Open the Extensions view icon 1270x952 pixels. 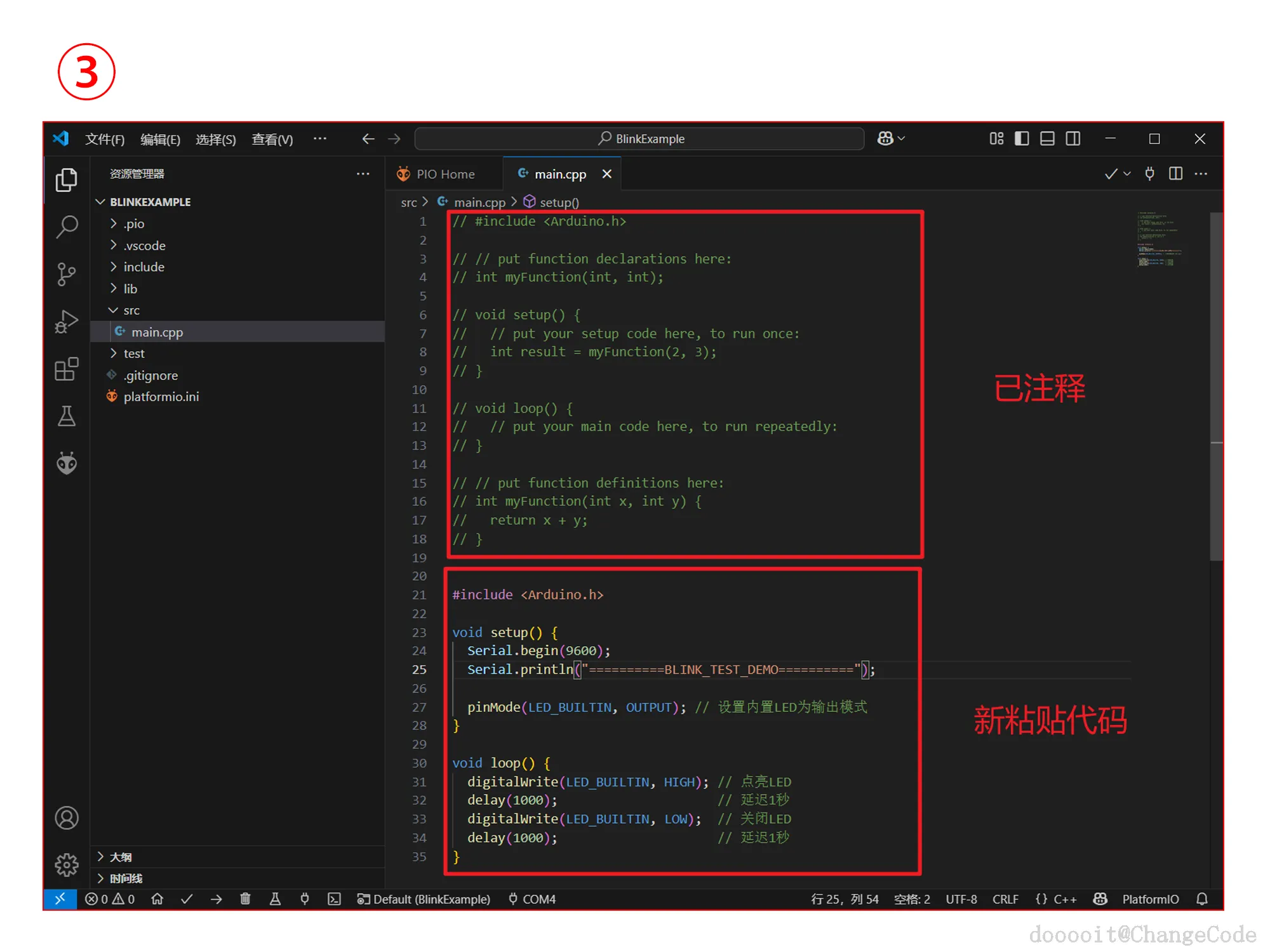(x=67, y=369)
